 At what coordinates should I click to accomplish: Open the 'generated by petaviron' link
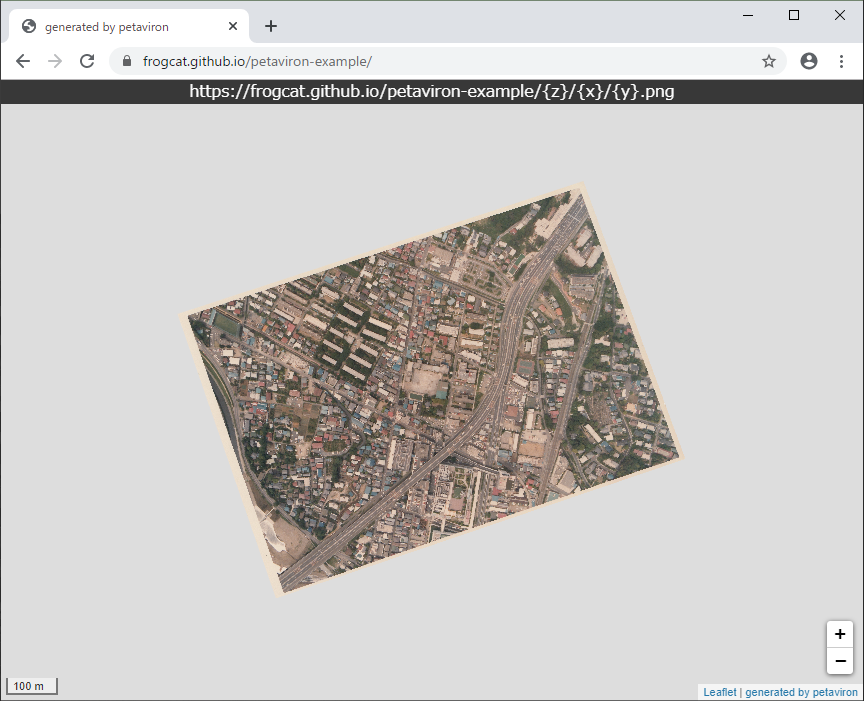pyautogui.click(x=801, y=692)
